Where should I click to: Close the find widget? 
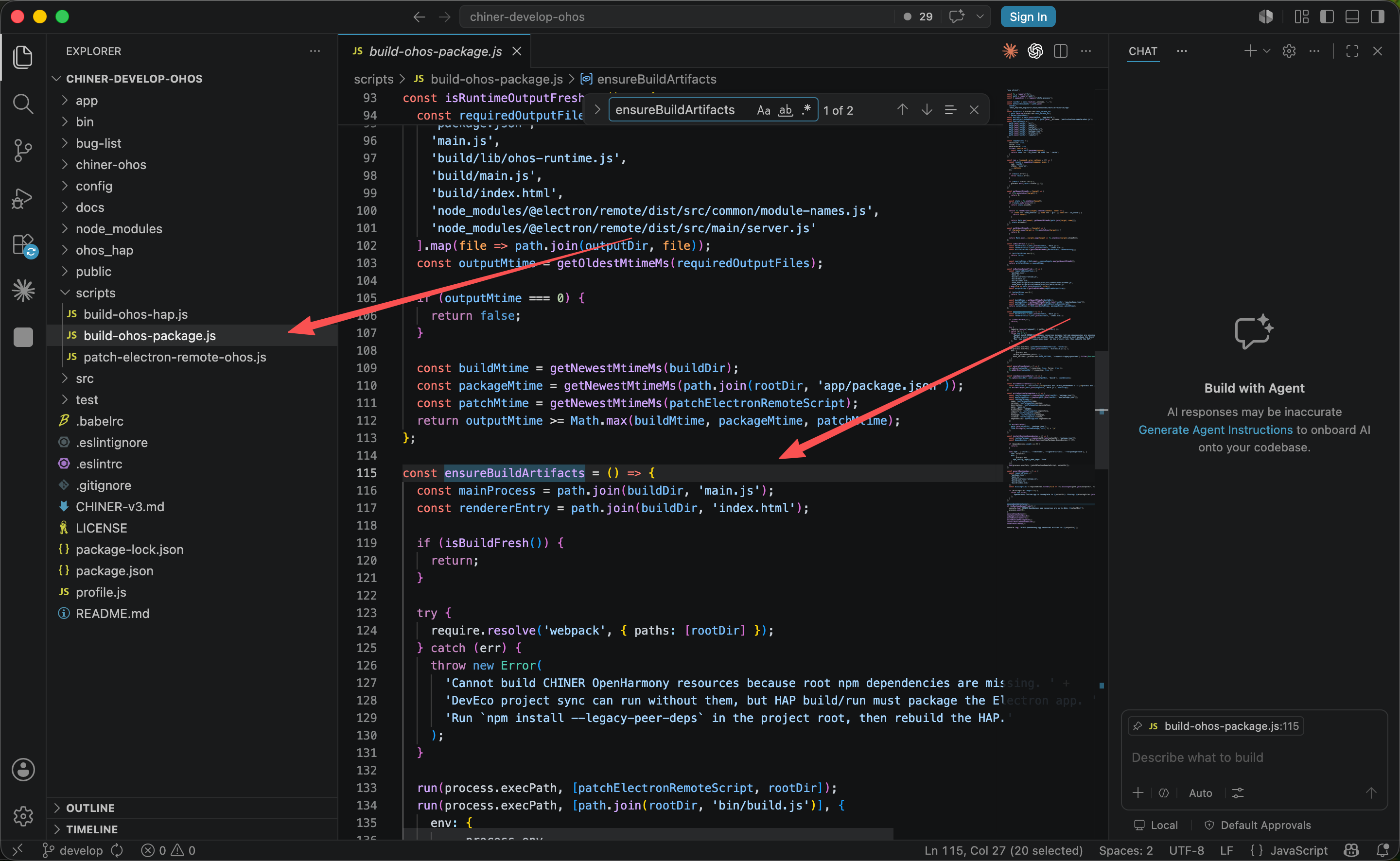pos(974,109)
